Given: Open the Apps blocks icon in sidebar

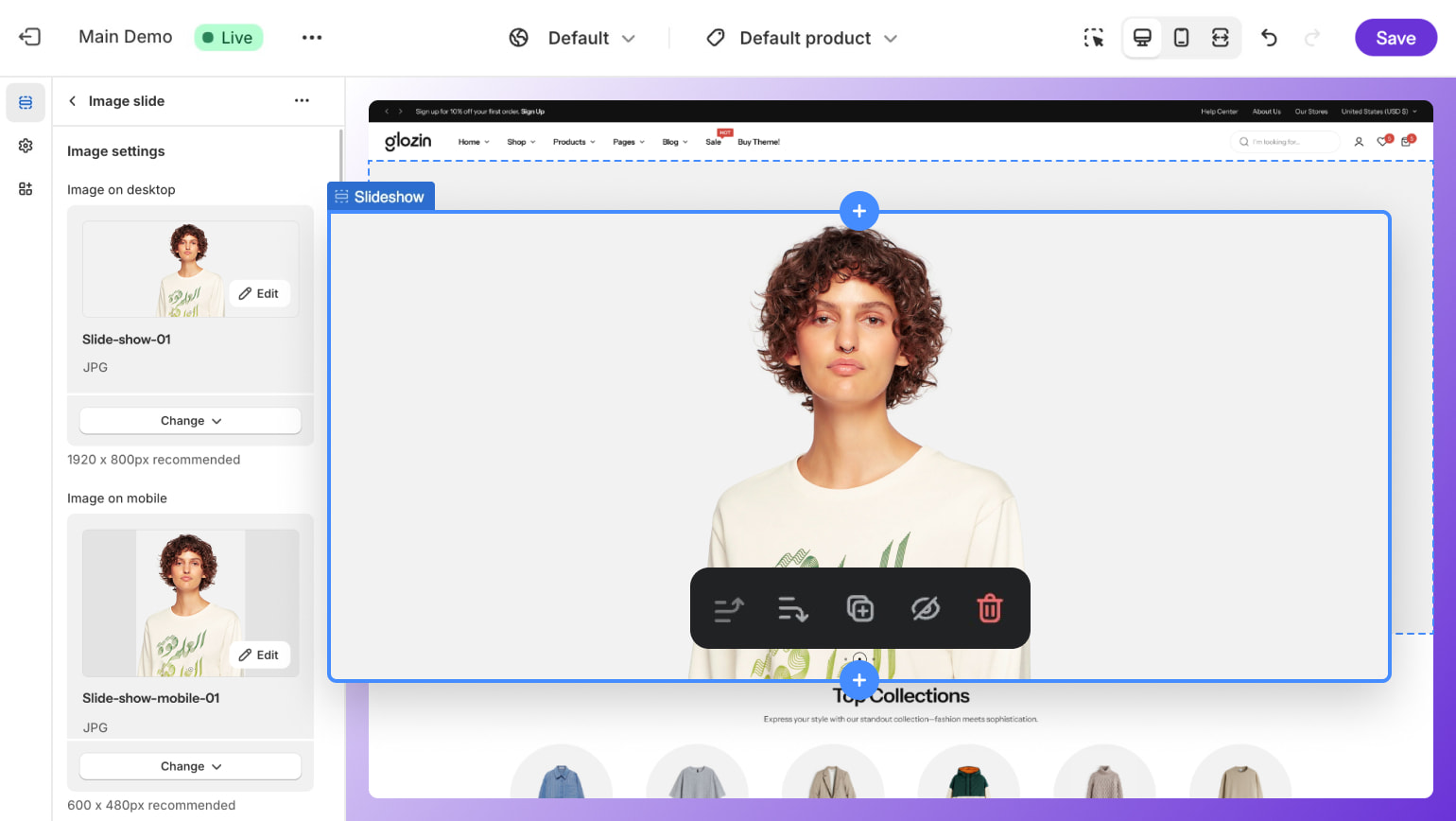Looking at the screenshot, I should [x=26, y=189].
